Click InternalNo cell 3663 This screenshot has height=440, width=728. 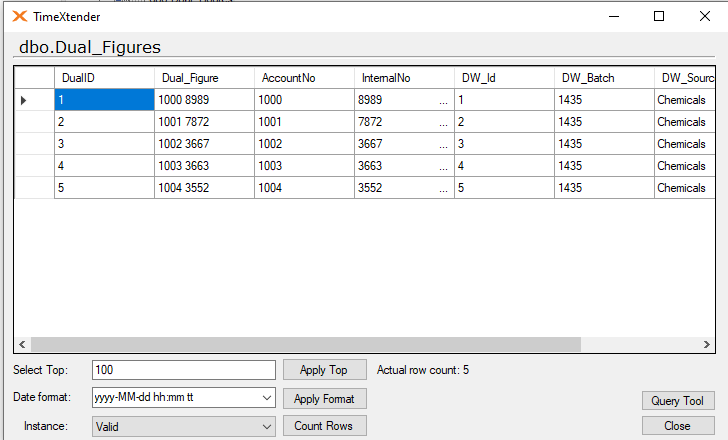pyautogui.click(x=404, y=166)
